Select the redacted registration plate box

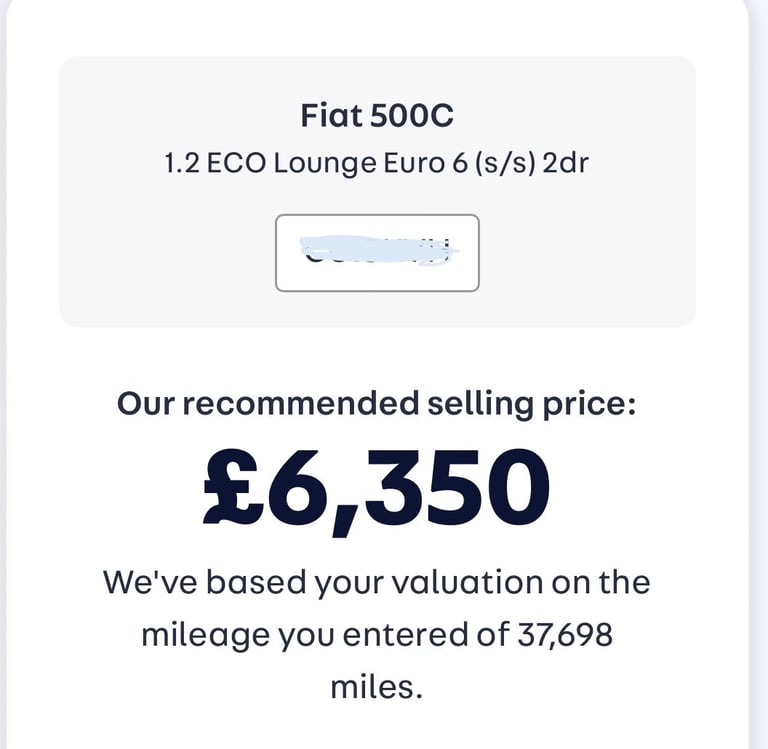(x=377, y=253)
